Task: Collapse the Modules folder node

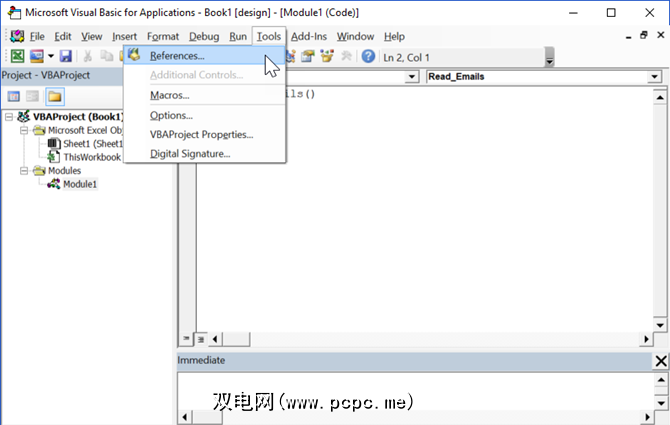Action: (24, 171)
